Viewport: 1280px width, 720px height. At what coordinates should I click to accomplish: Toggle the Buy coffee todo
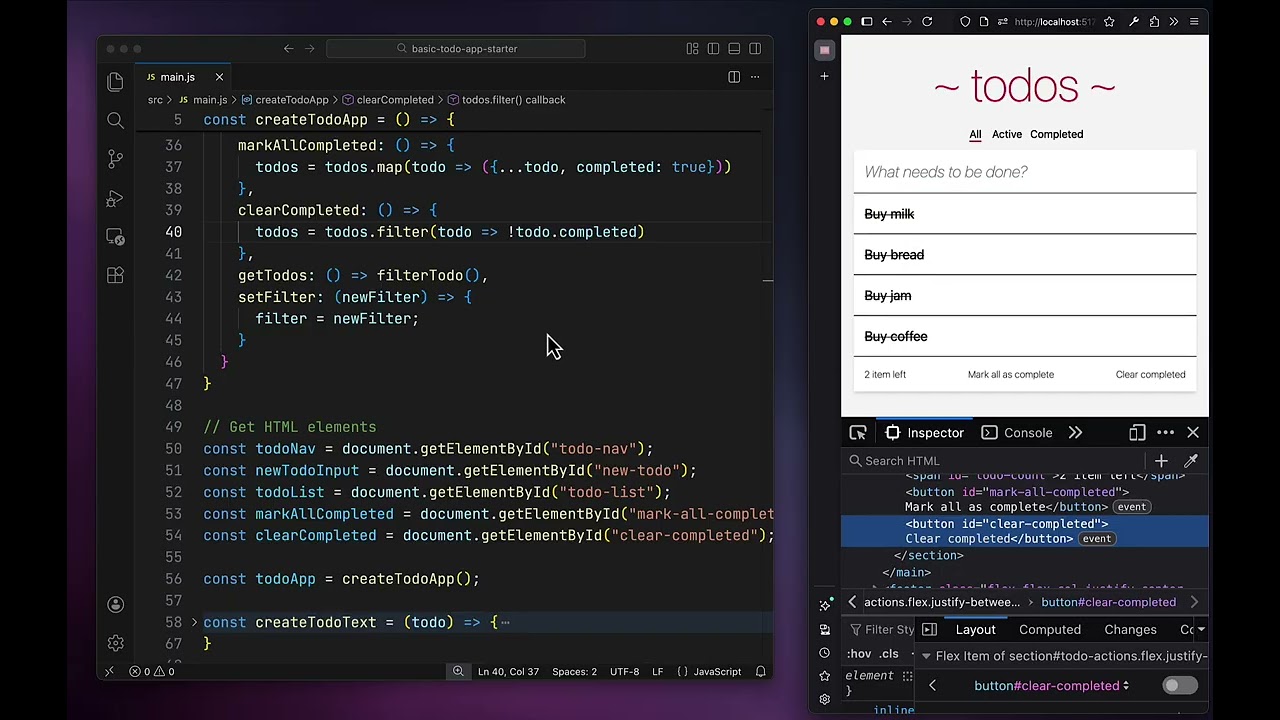pyautogui.click(x=896, y=337)
